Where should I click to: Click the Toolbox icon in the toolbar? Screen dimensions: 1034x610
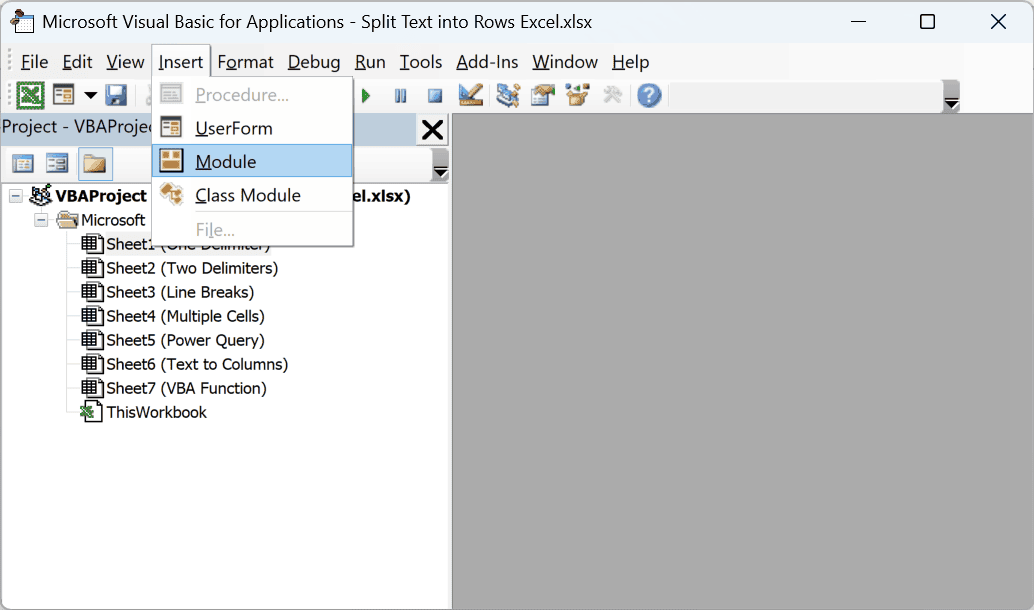[x=612, y=96]
